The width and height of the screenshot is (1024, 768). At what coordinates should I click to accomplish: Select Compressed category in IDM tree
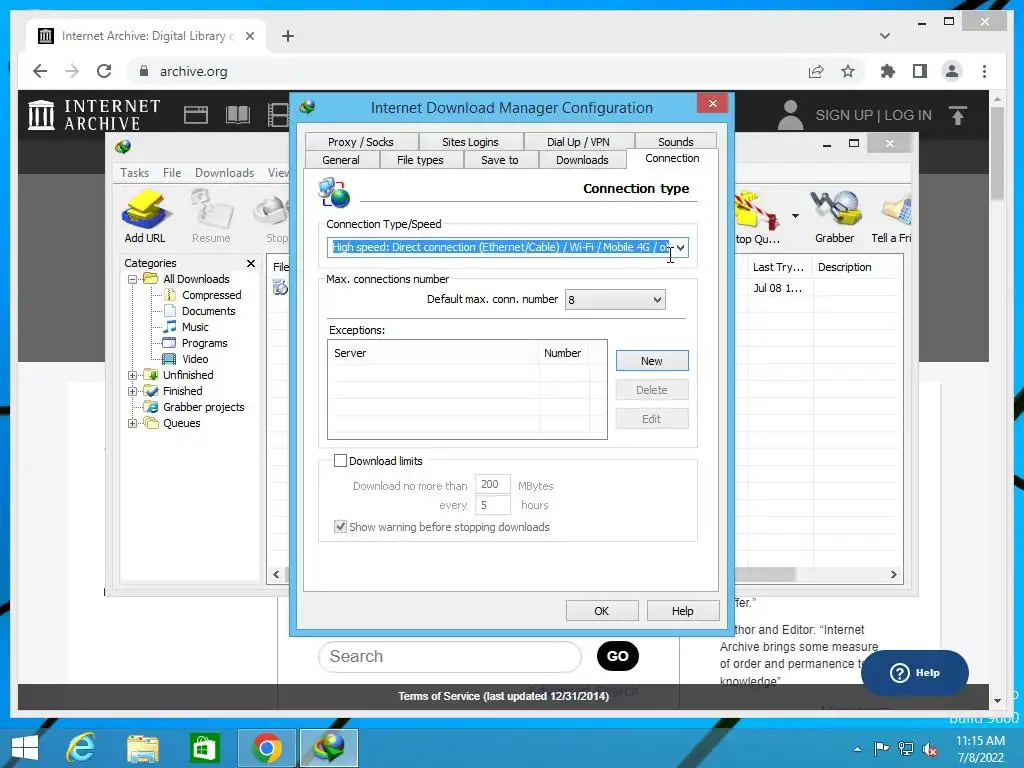(211, 295)
